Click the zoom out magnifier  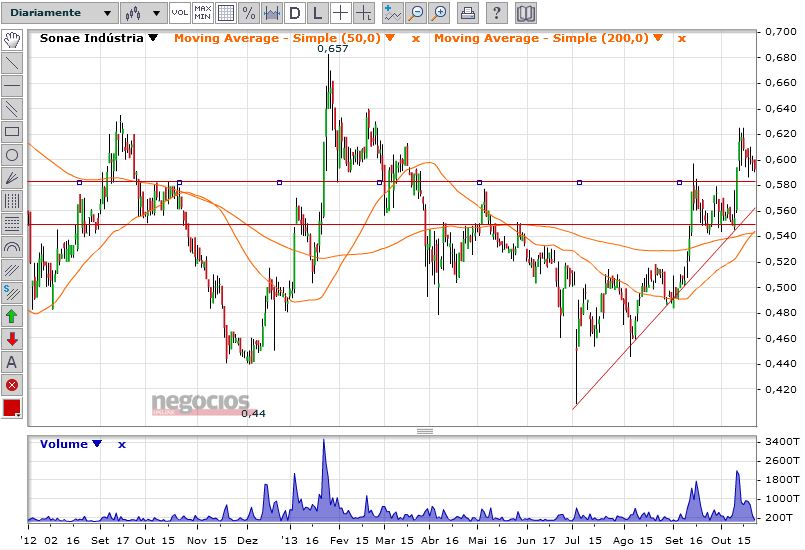coord(416,13)
